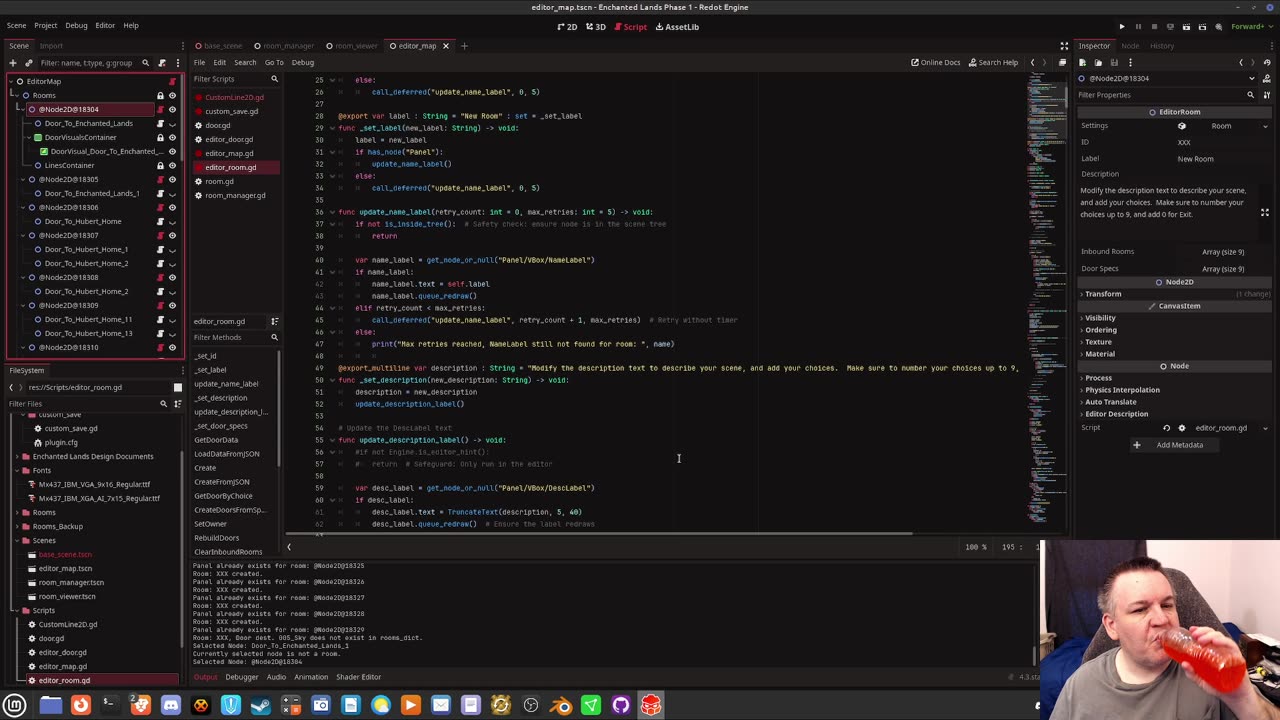Viewport: 1280px width, 720px height.
Task: Open the Forward+ renderer dropdown
Action: pos(1250,27)
